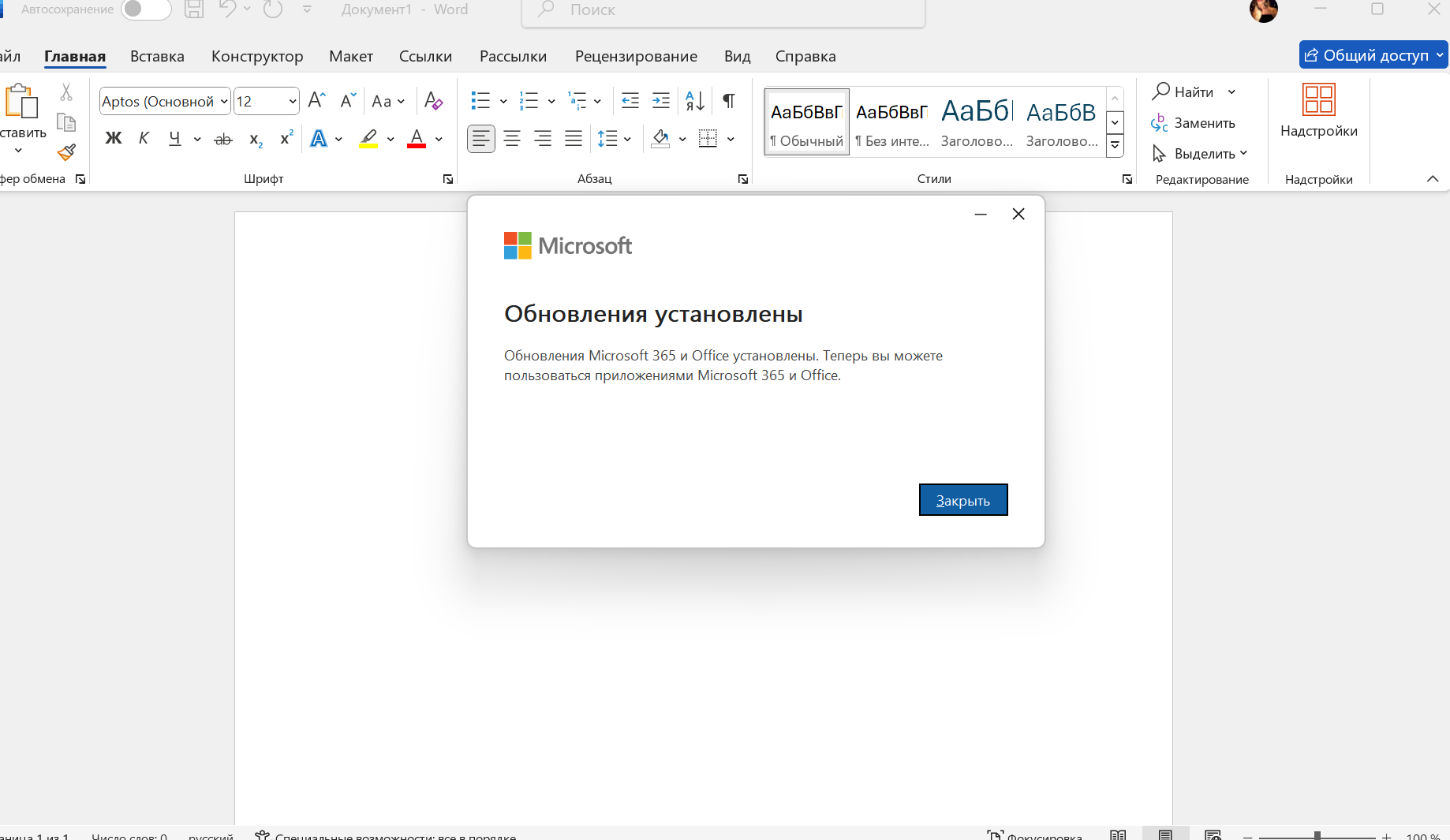This screenshot has height=840, width=1450.
Task: Open the Стили styles pane launcher
Action: coord(1127,179)
